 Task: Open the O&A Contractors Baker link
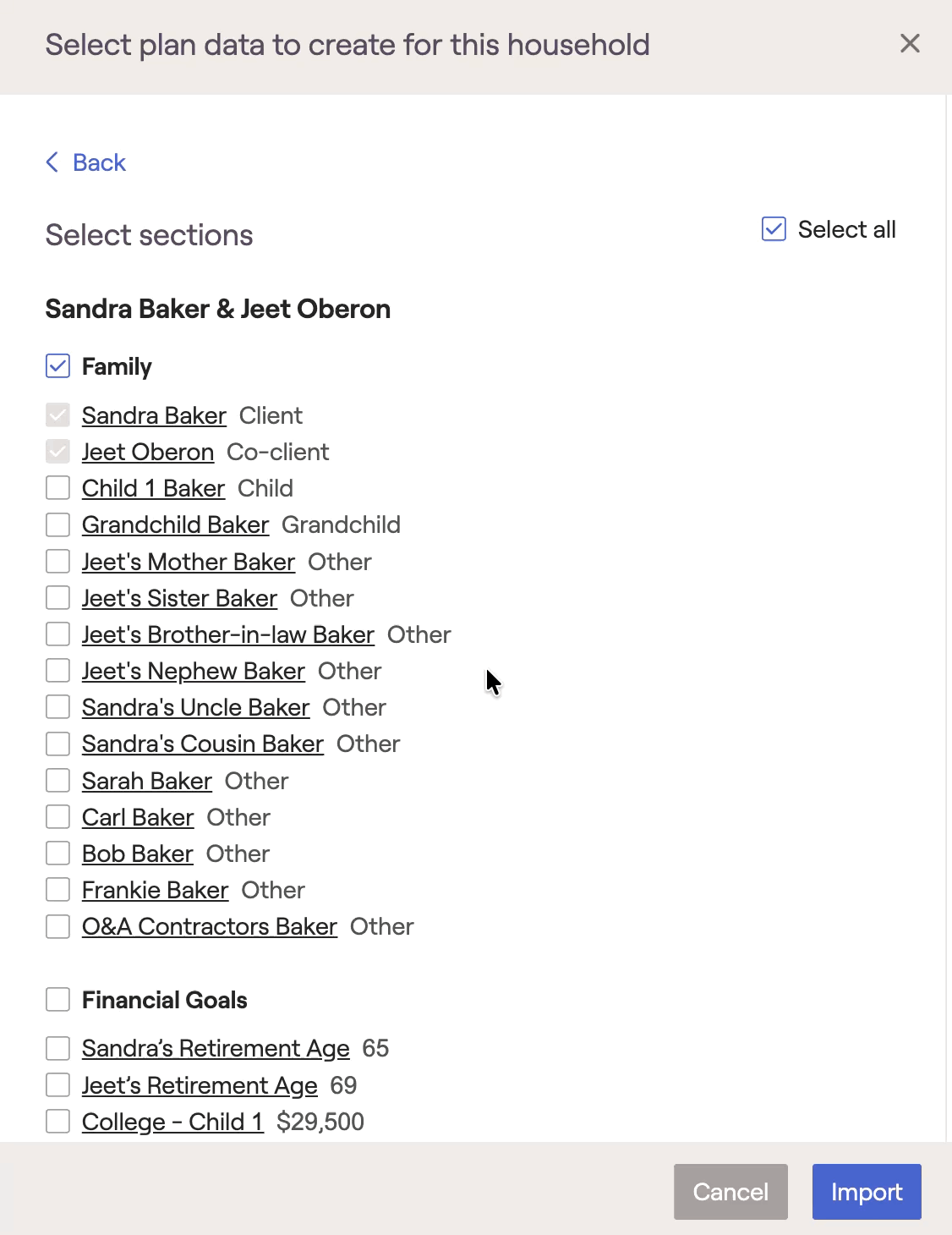pos(210,926)
